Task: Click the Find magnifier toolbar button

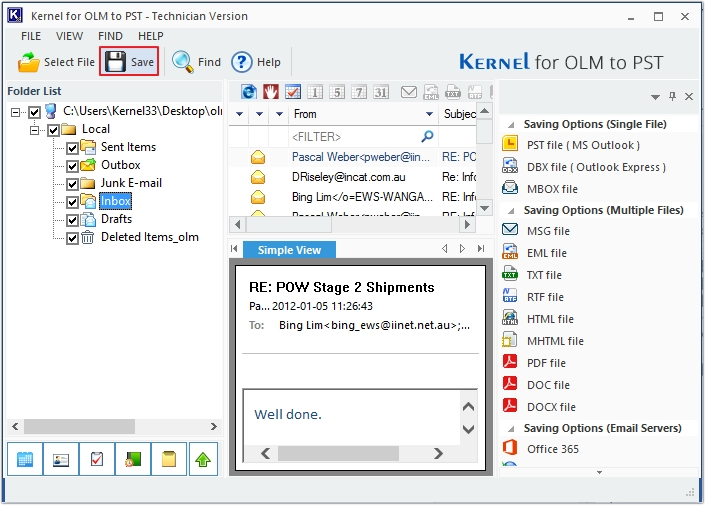Action: [197, 62]
